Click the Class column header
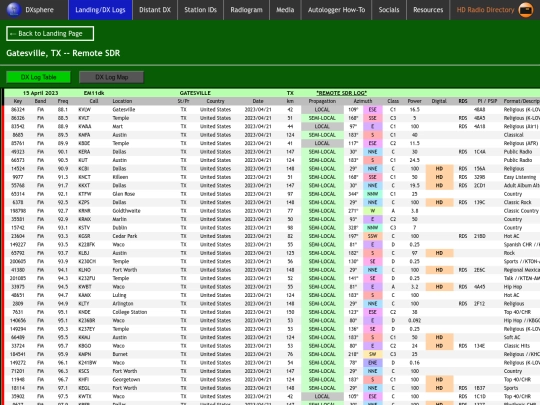Viewport: 540px width, 405px height. 393,101
